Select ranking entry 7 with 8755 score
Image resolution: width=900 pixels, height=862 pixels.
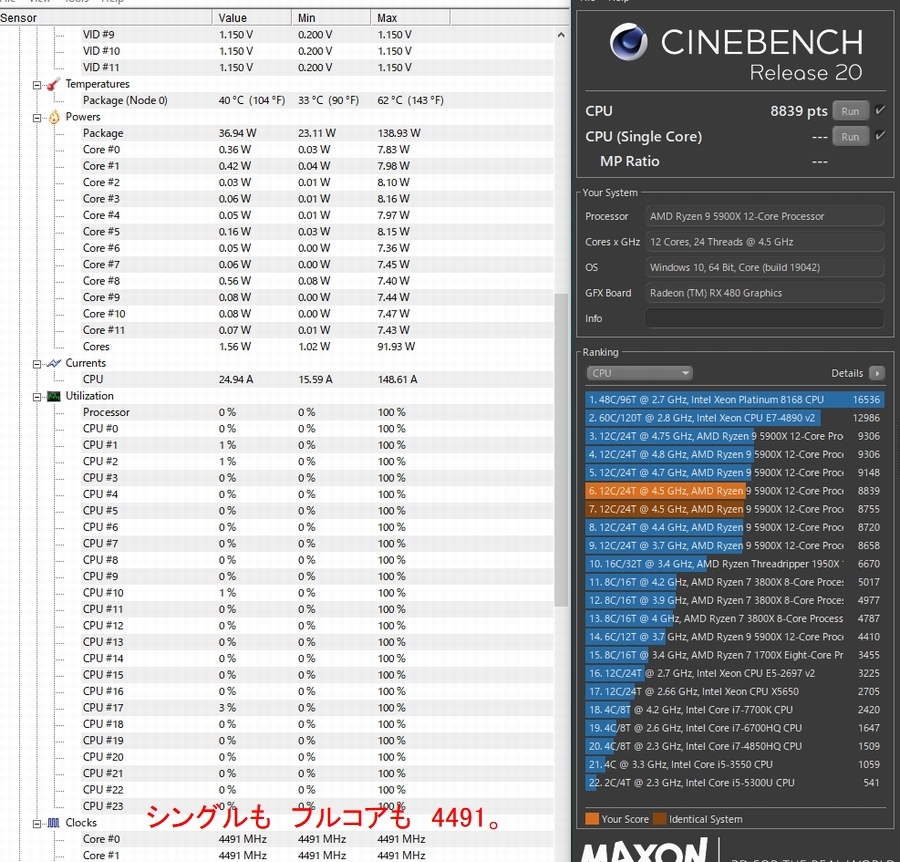tap(735, 509)
